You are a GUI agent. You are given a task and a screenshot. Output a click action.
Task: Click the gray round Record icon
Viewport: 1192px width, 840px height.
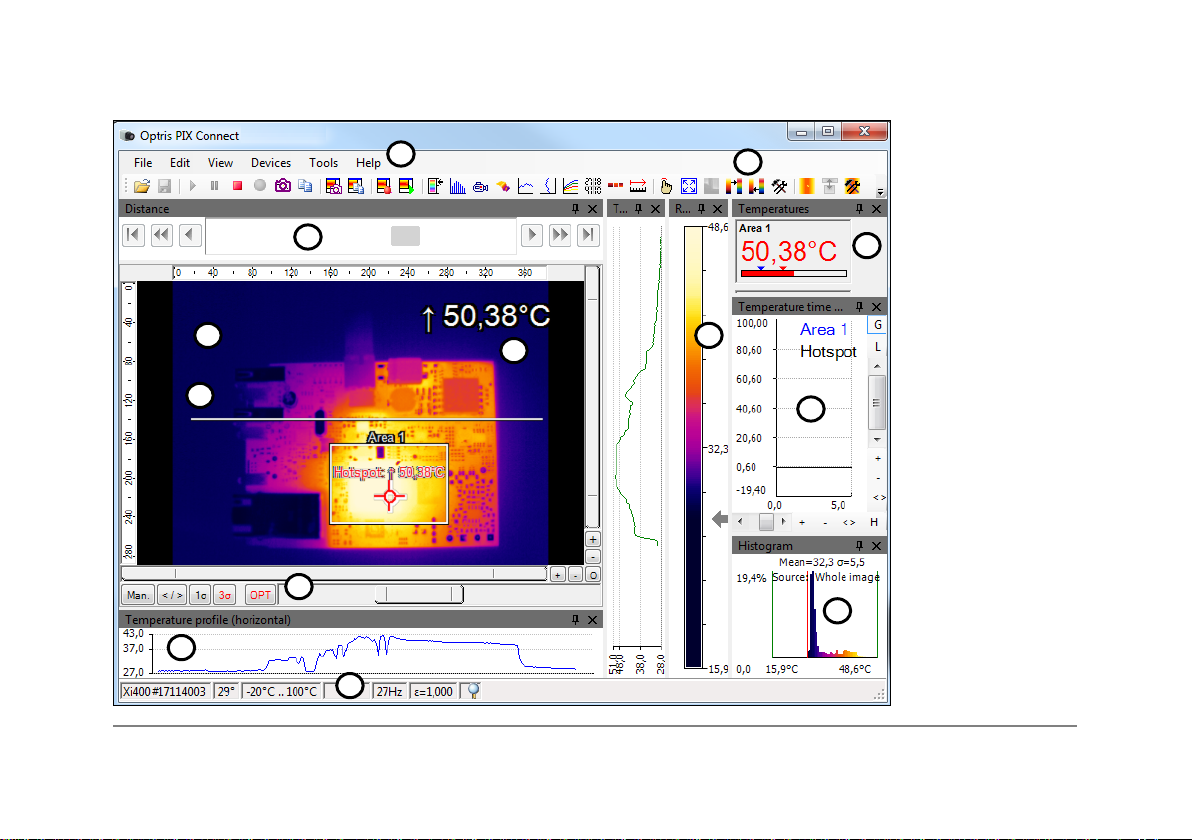pos(260,185)
